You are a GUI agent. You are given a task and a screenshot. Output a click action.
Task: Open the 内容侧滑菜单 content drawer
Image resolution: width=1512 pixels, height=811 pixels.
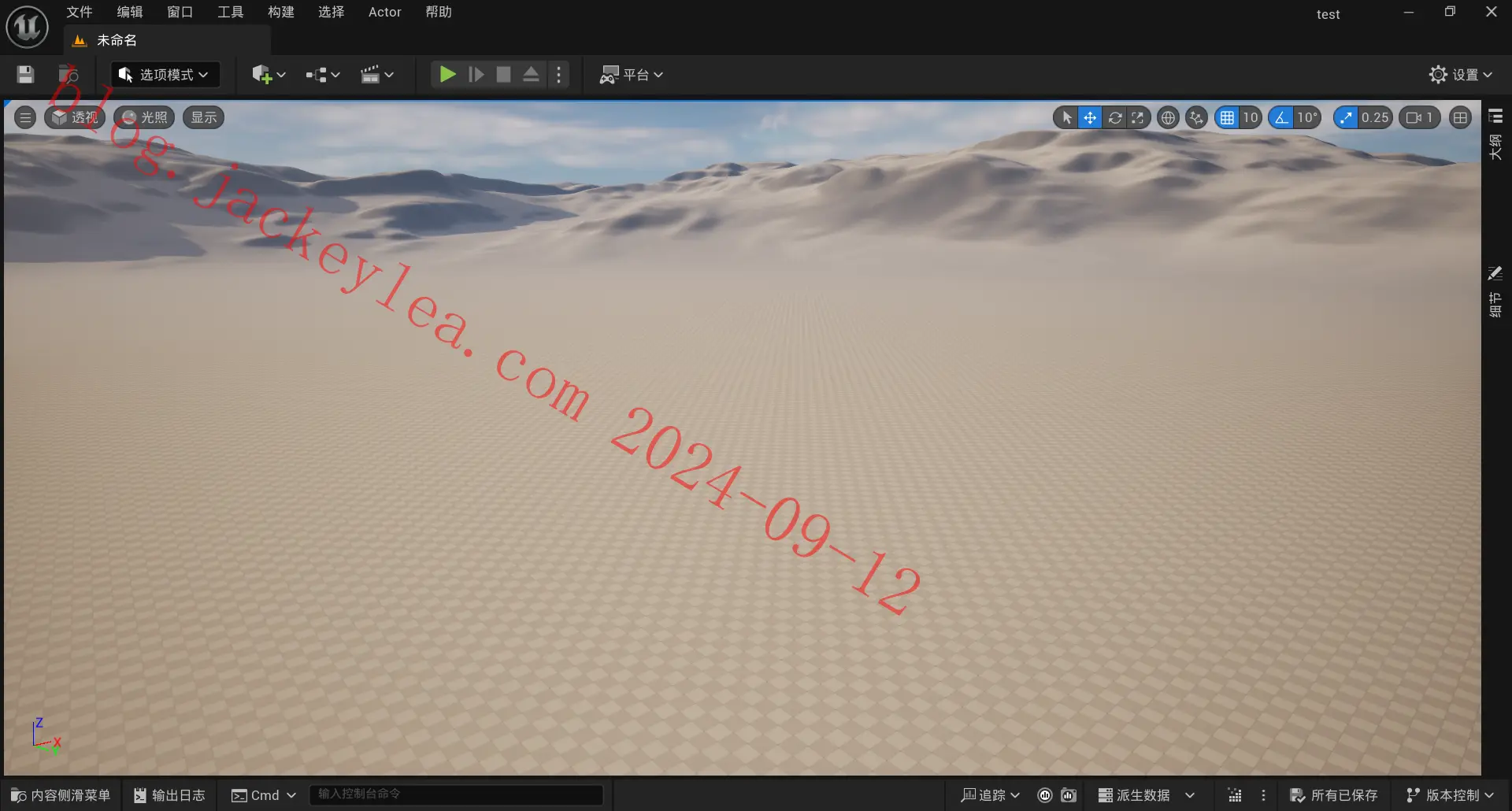[x=61, y=795]
